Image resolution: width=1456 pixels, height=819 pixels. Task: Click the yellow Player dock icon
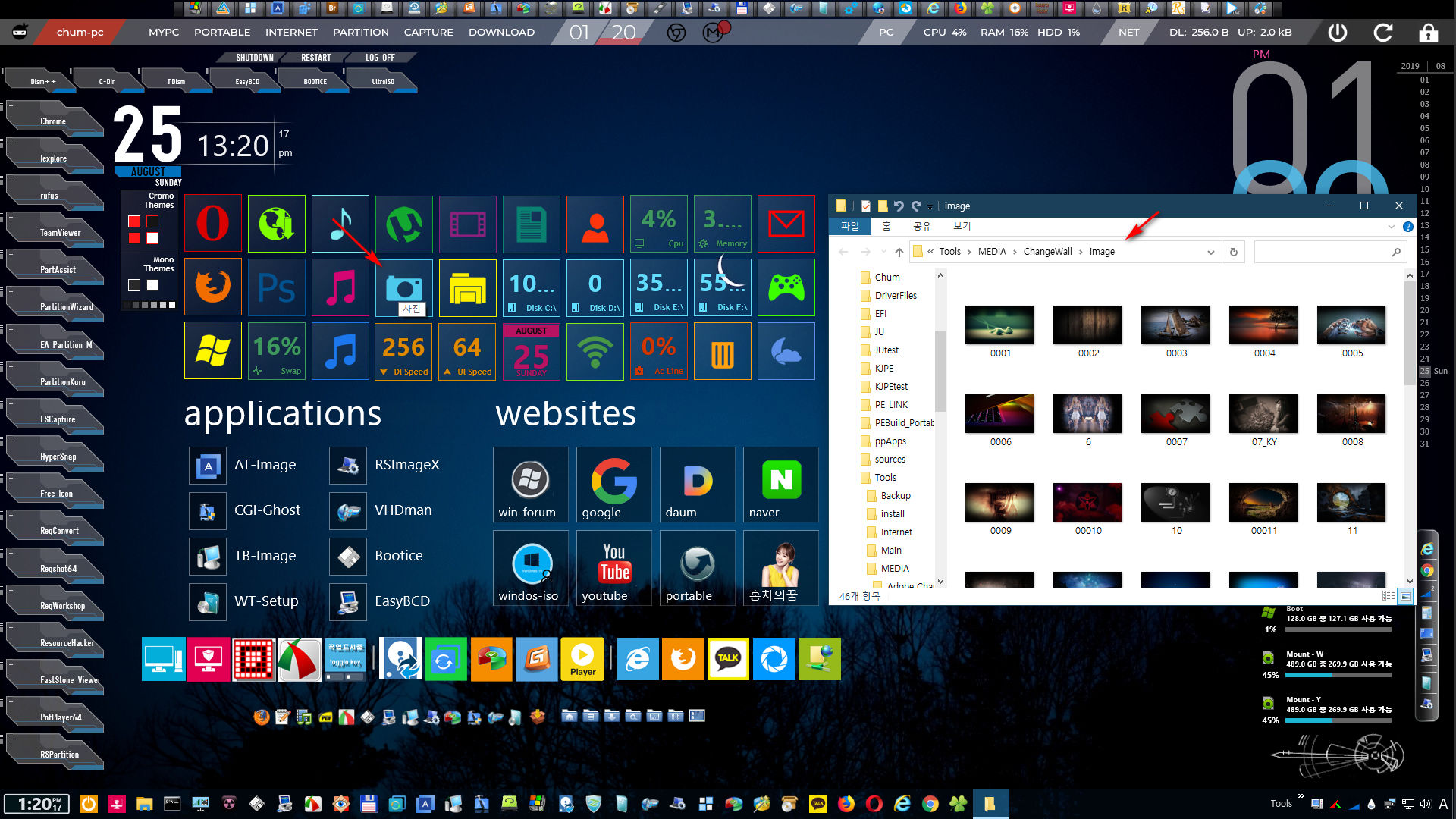[582, 658]
